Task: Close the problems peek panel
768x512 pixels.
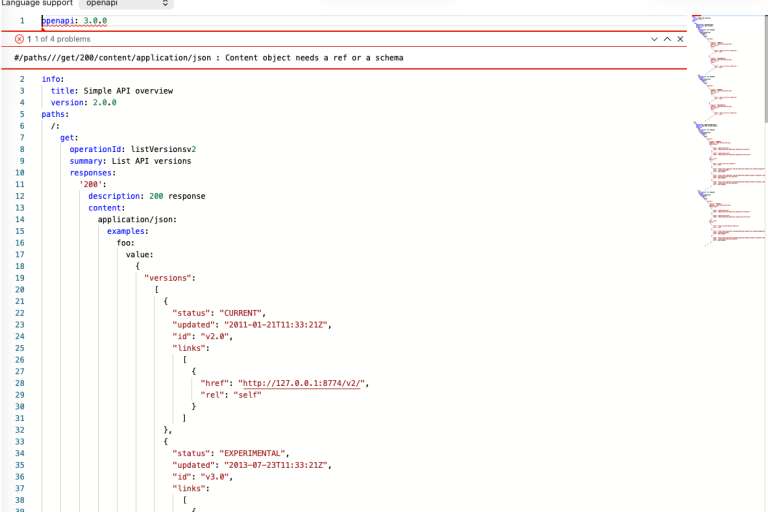Action: (681, 39)
